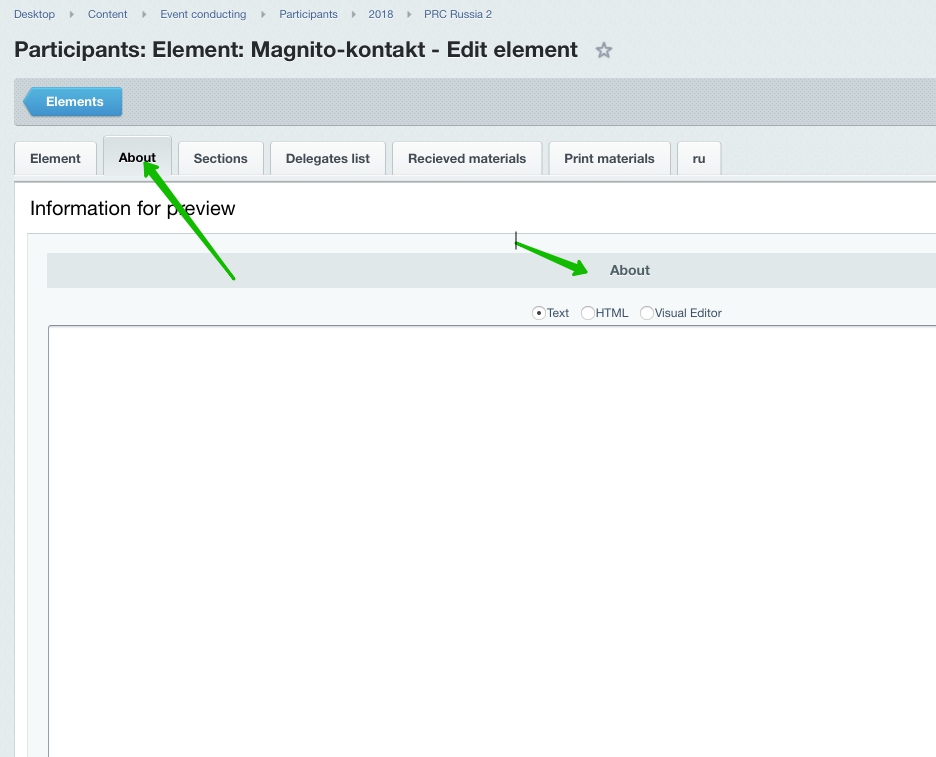Open the Print materials tab
The width and height of the screenshot is (936, 757).
pyautogui.click(x=609, y=158)
